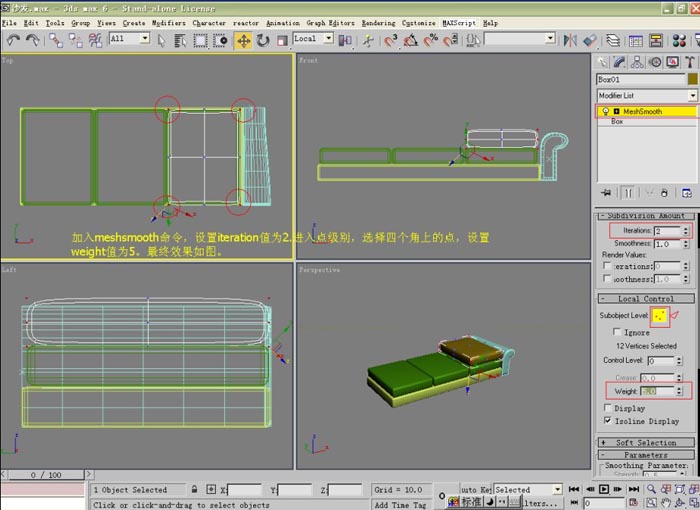Toggle the Spinner Snap icon

pyautogui.click(x=450, y=41)
